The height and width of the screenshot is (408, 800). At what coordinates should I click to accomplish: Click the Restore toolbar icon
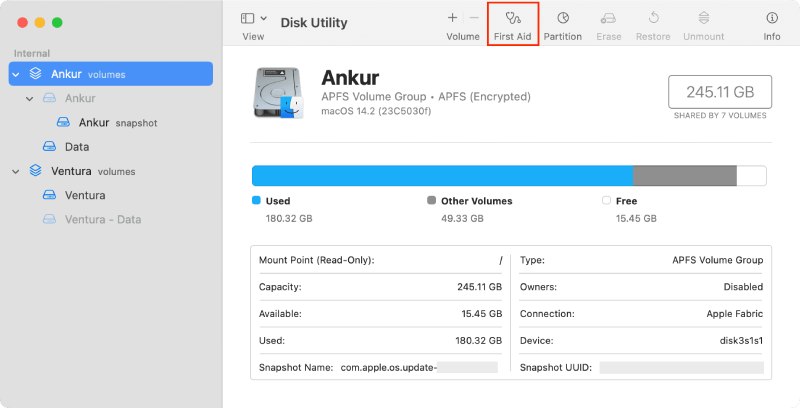click(653, 18)
